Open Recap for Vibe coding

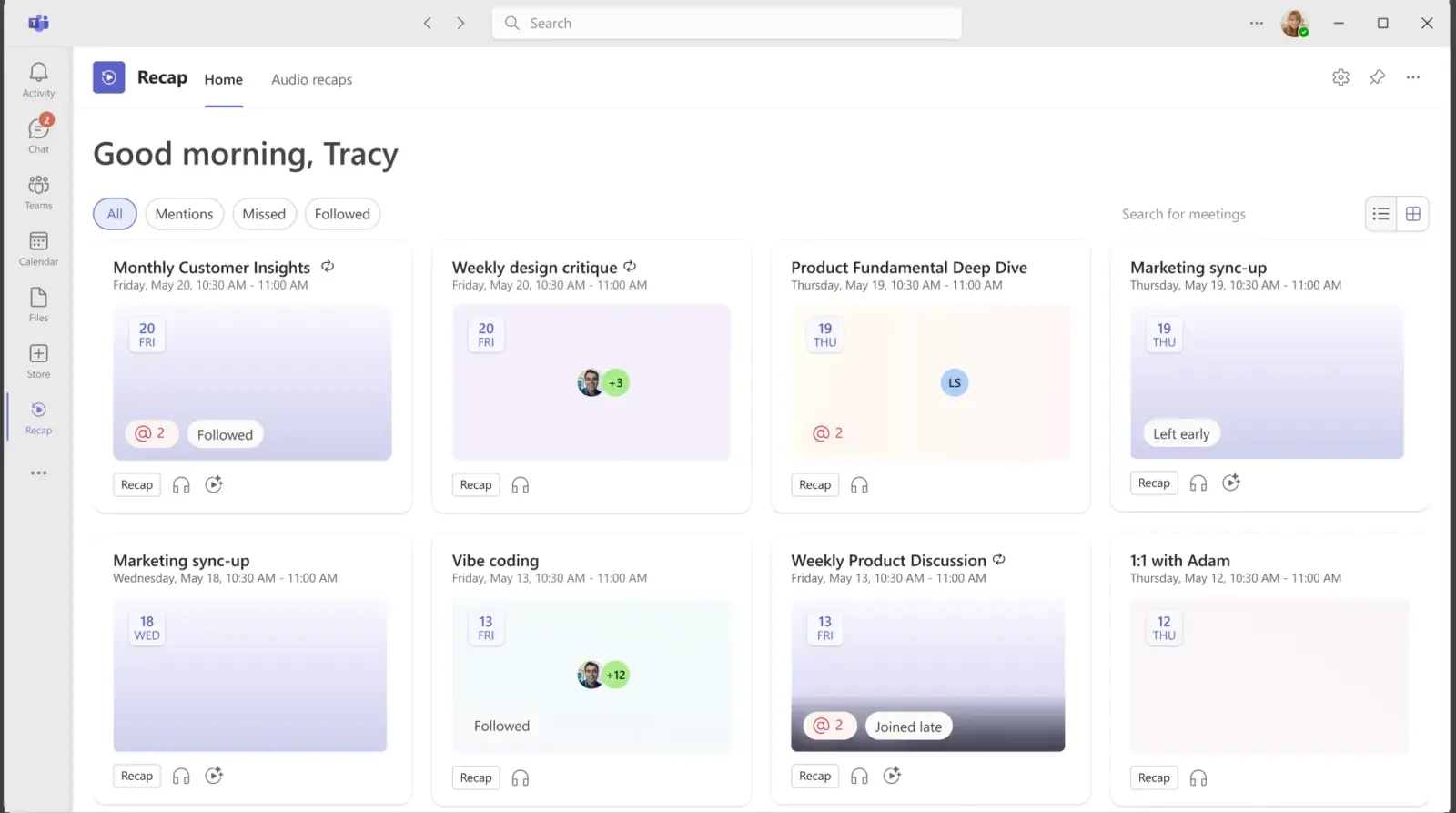[x=476, y=778]
